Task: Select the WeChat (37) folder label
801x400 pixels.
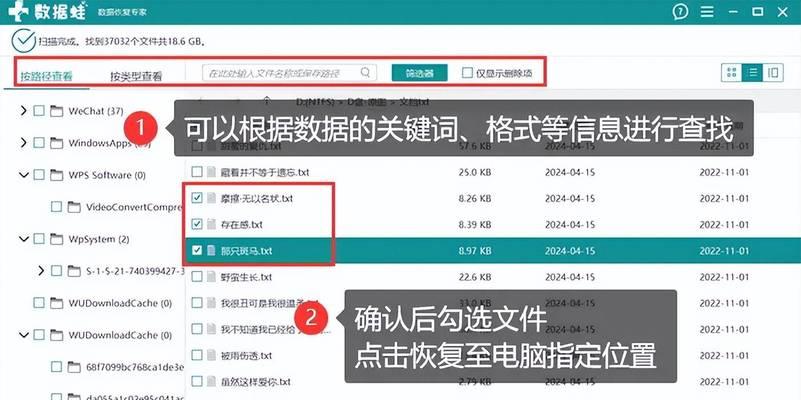Action: tap(96, 111)
